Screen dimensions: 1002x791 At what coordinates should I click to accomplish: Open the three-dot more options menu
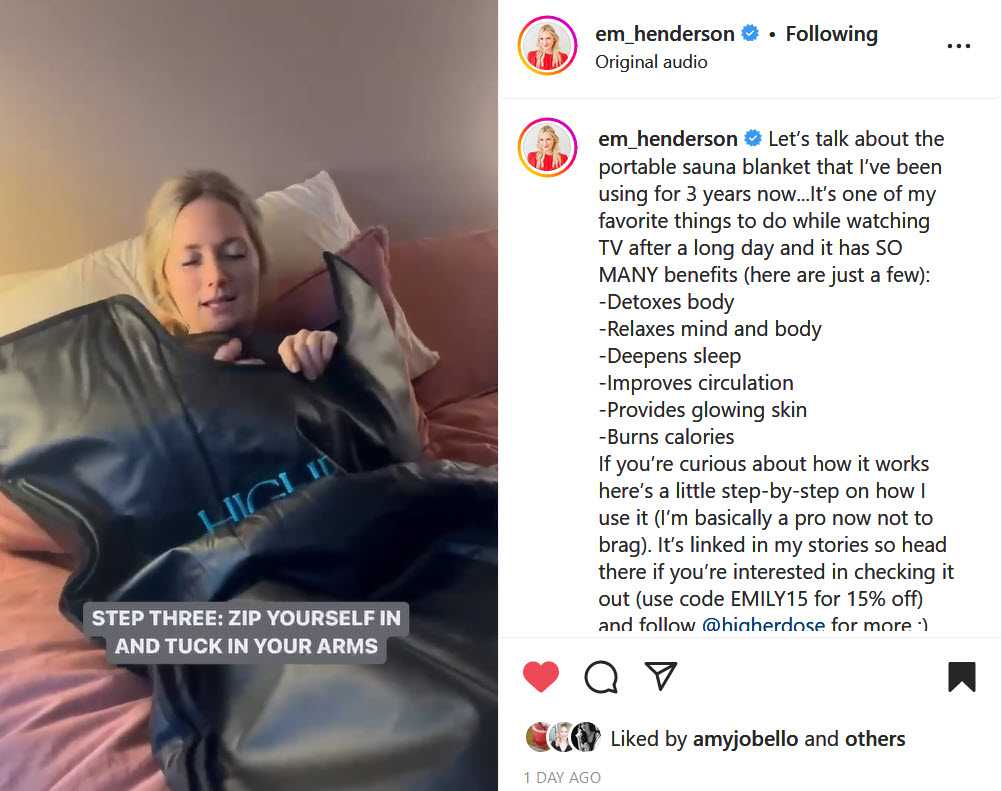pos(959,46)
